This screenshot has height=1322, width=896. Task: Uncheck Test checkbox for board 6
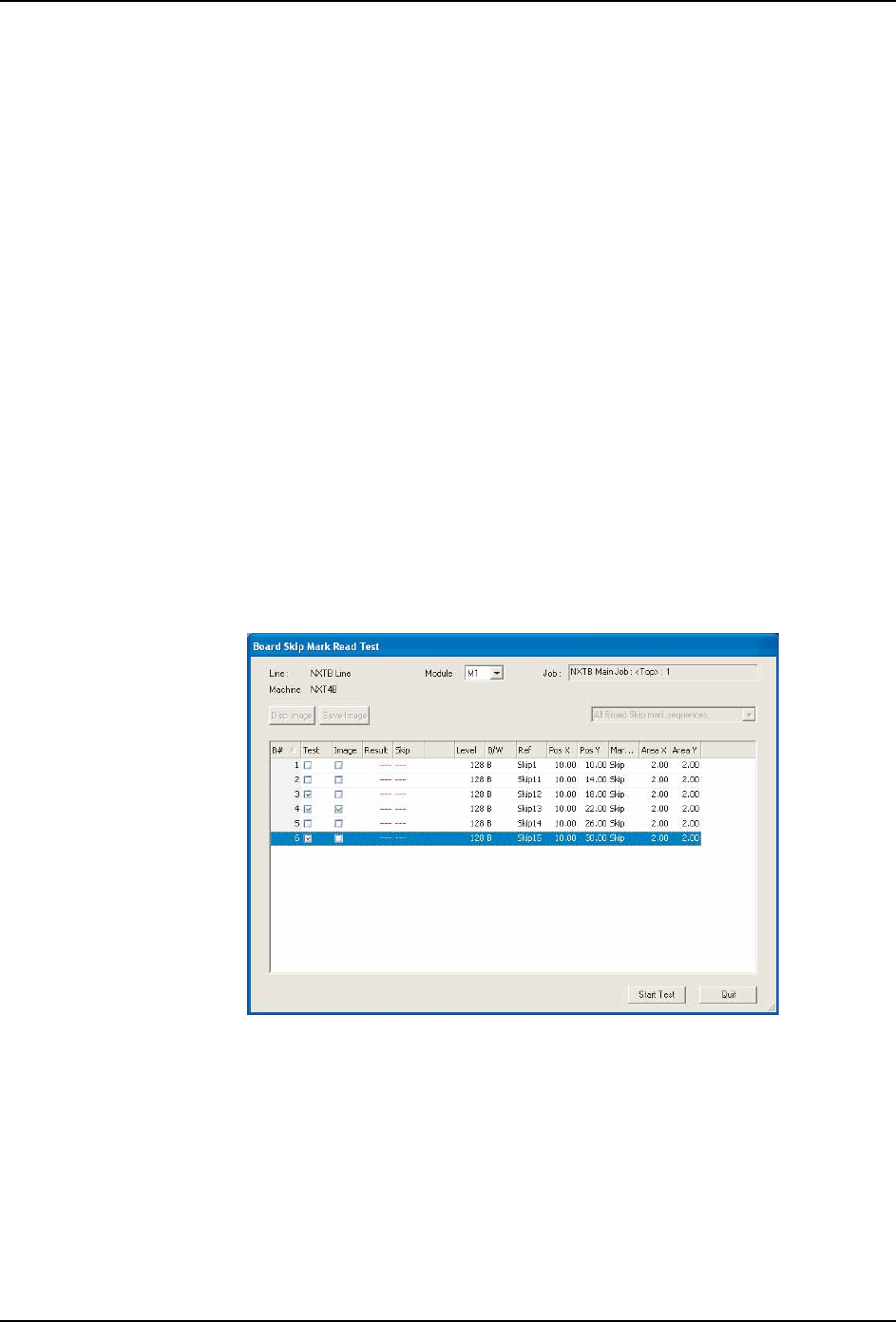pos(308,838)
